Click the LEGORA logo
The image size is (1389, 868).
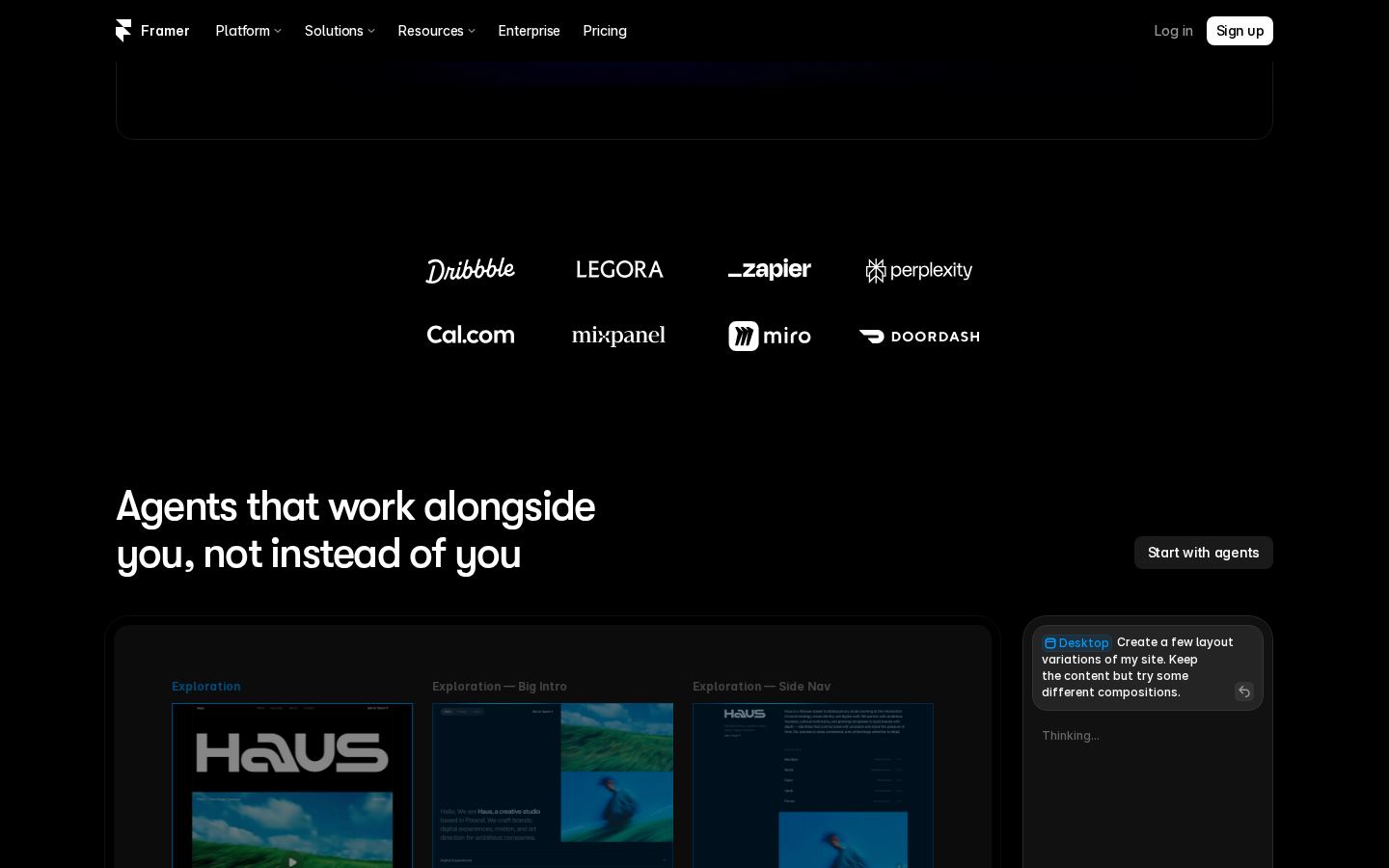tap(620, 270)
